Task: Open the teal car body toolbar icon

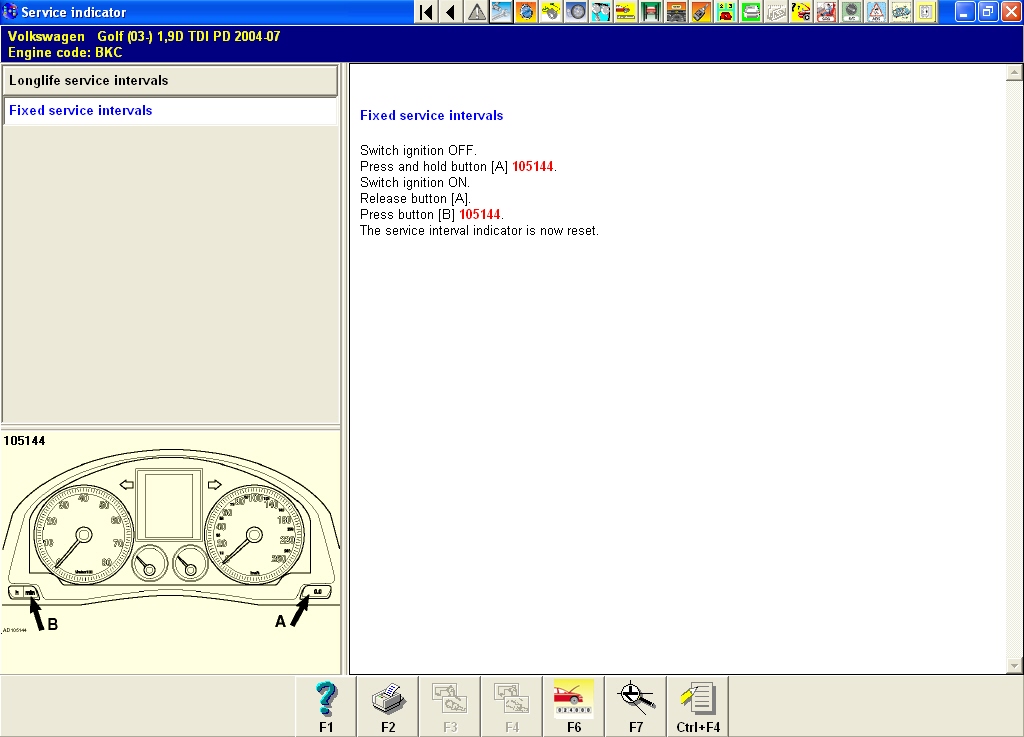Action: pos(901,12)
